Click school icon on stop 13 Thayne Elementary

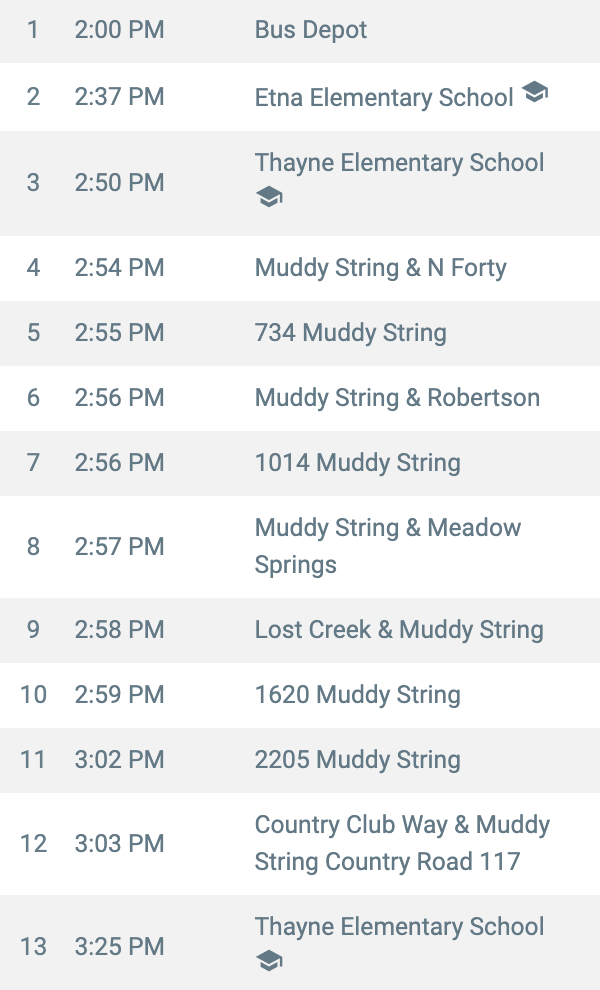click(269, 961)
